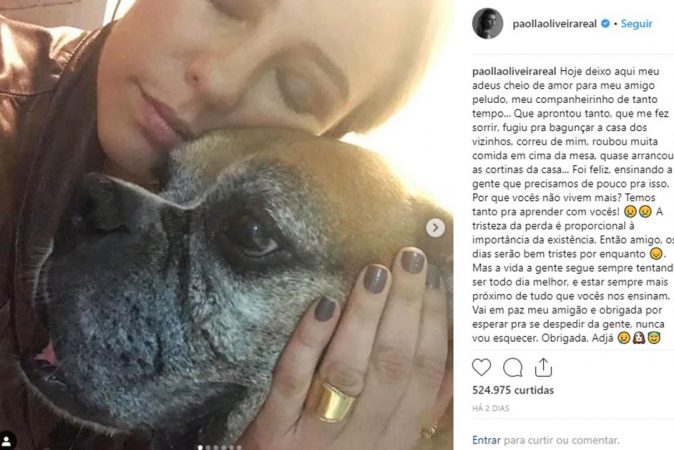674x450 pixels.
Task: Jump to the last carousel dot
Action: [239, 447]
